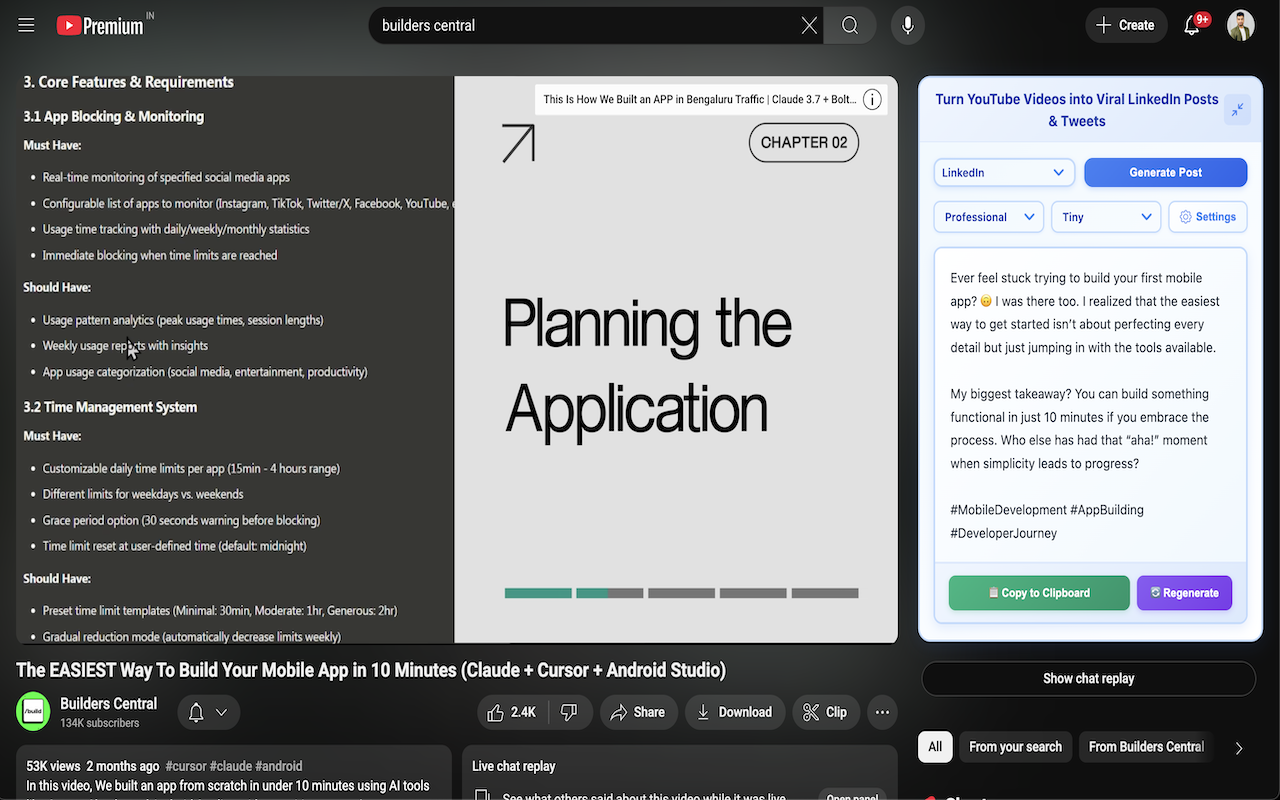Copy generated post to clipboard
This screenshot has height=800, width=1280.
pyautogui.click(x=1039, y=593)
